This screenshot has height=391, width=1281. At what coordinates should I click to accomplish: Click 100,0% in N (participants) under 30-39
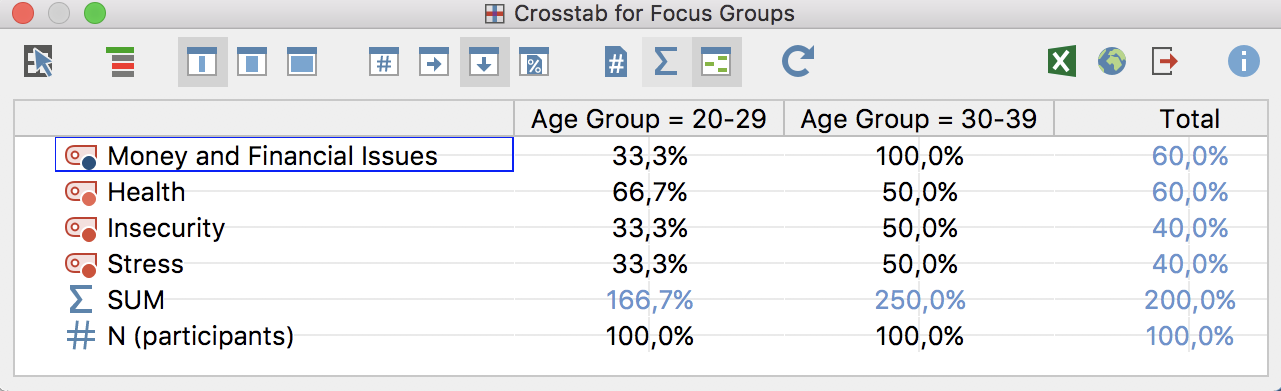pyautogui.click(x=919, y=336)
